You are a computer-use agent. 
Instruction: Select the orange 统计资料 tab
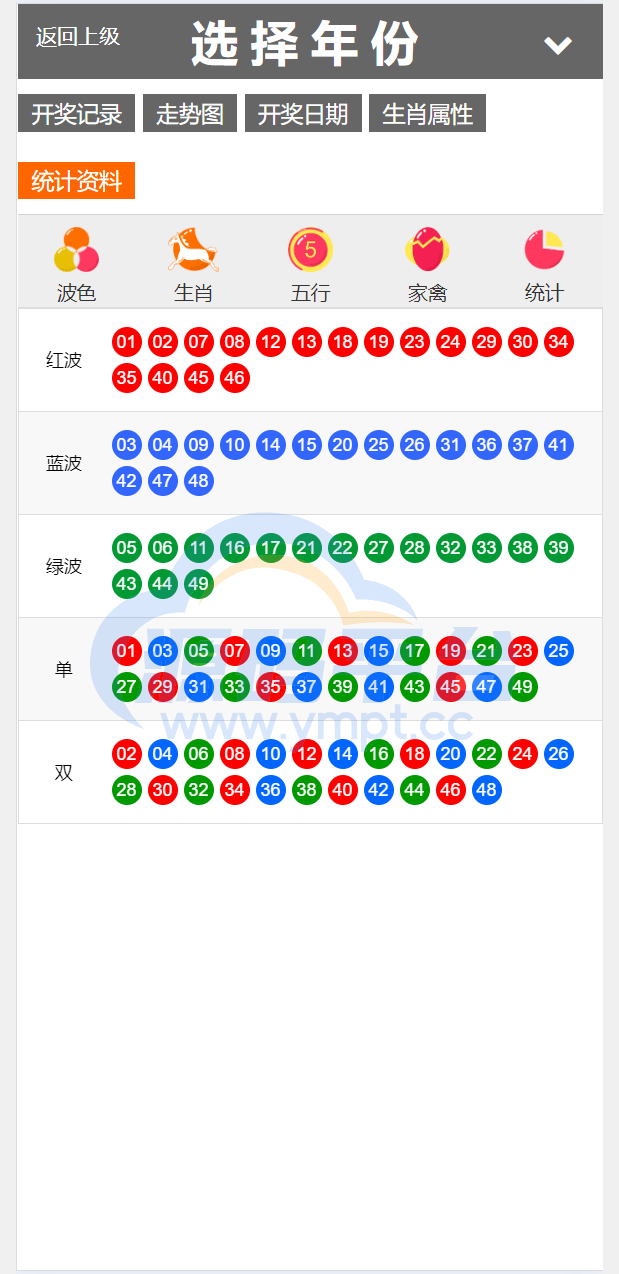pos(76,180)
